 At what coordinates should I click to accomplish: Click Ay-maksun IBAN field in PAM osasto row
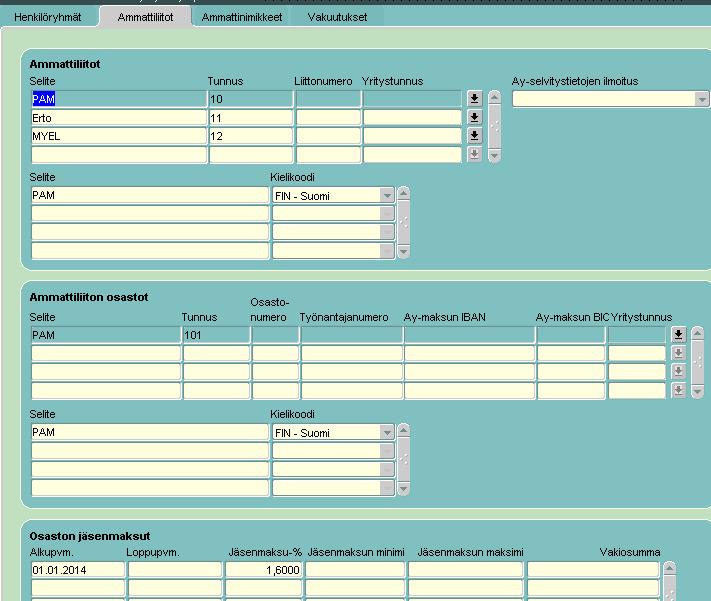pos(469,335)
